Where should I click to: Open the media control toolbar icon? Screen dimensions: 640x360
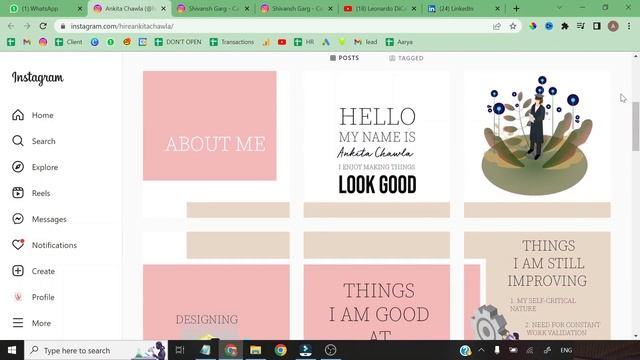[581, 26]
